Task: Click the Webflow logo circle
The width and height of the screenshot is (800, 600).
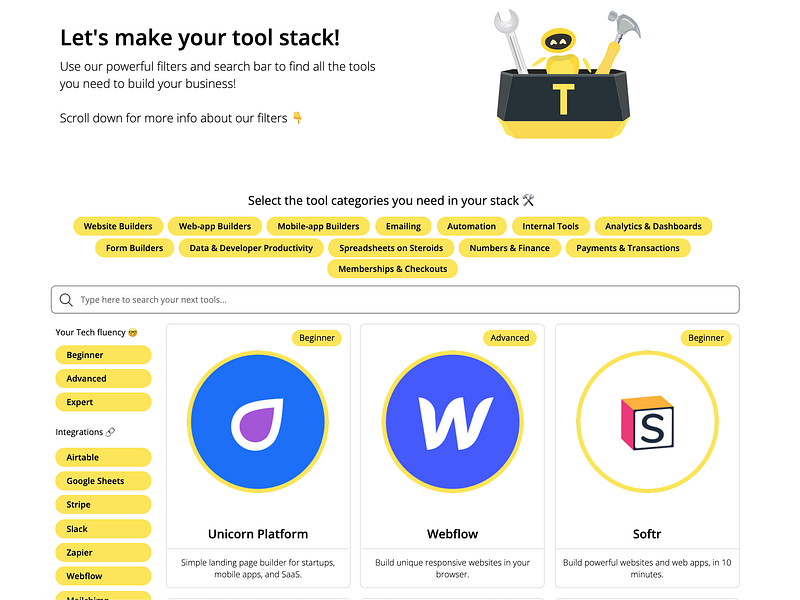Action: [x=452, y=421]
